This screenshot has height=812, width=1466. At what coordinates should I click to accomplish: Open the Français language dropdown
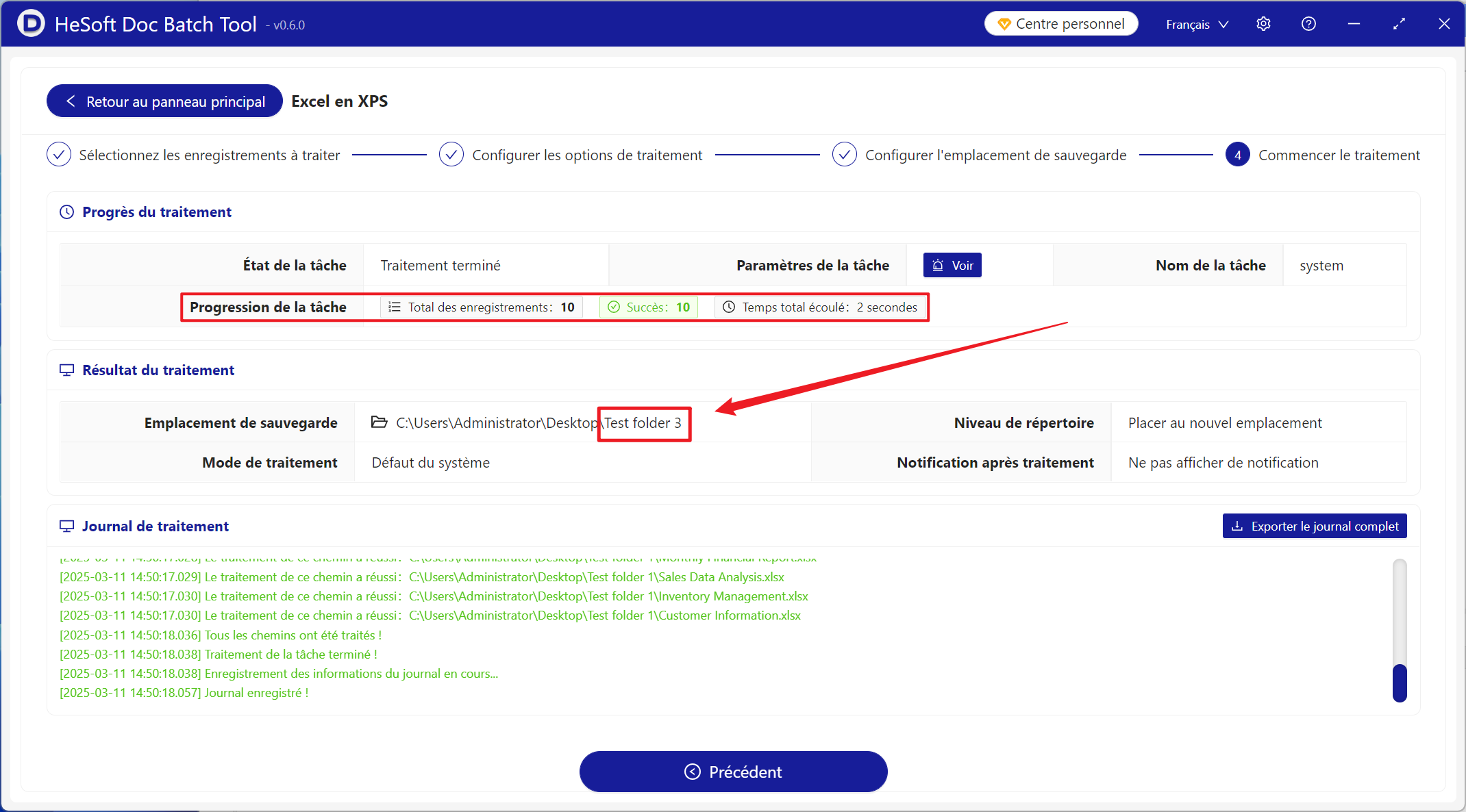pos(1197,25)
